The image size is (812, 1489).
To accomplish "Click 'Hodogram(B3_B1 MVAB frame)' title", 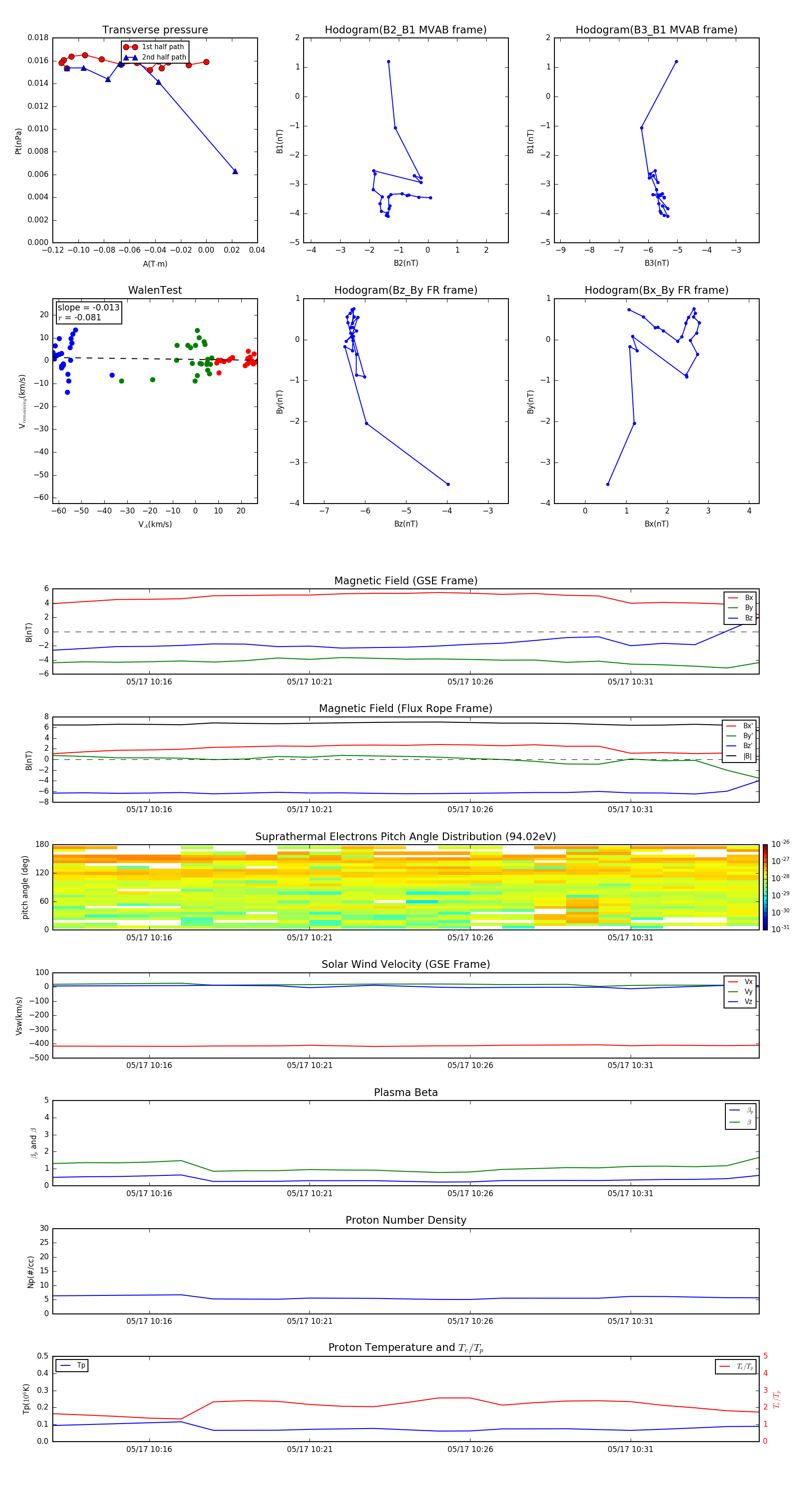I will click(656, 30).
